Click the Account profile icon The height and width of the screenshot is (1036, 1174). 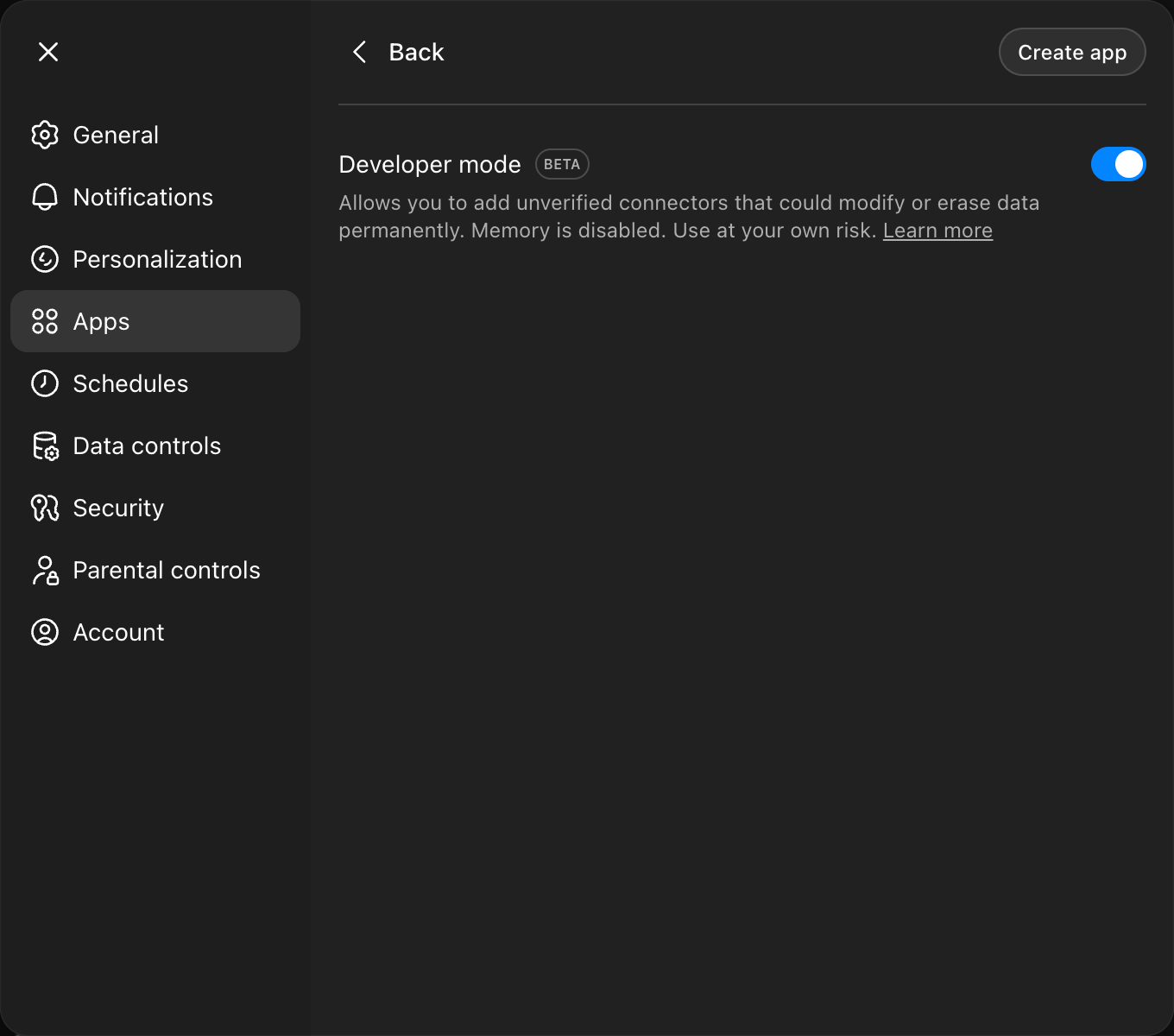point(45,632)
